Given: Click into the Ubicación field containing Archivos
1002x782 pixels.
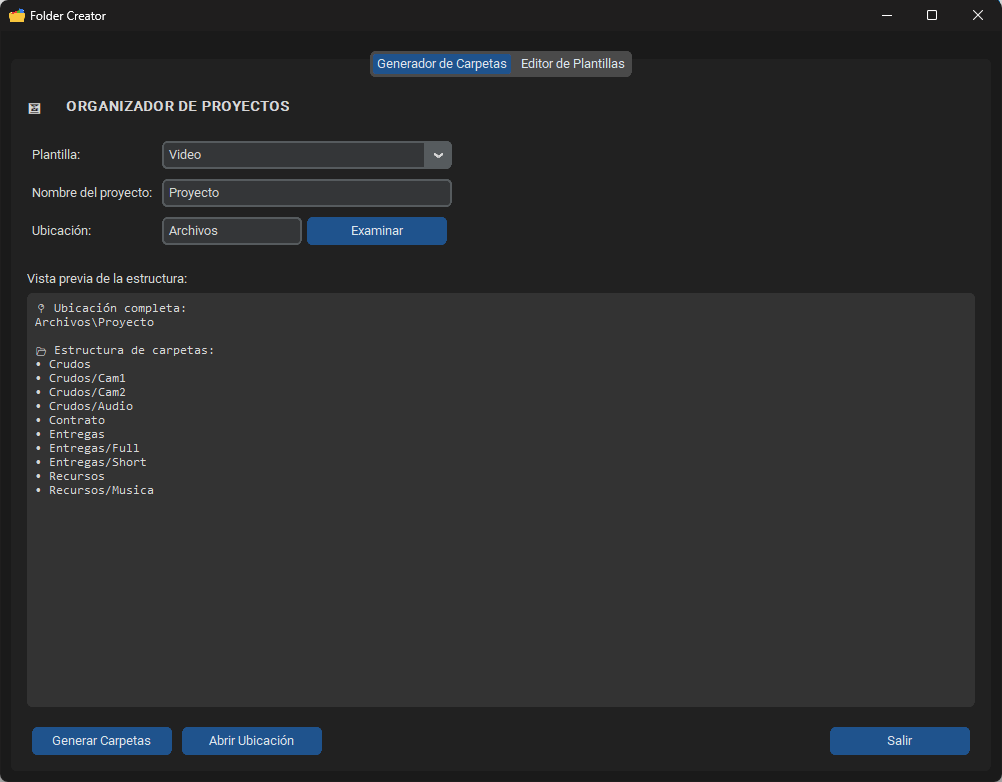Looking at the screenshot, I should click(231, 231).
